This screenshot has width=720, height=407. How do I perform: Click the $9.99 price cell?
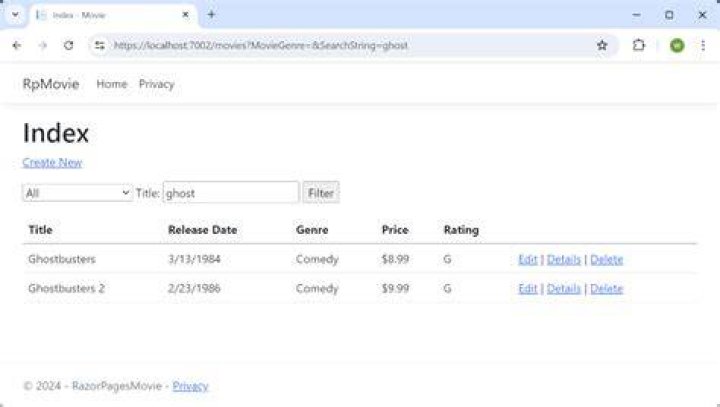click(x=395, y=288)
